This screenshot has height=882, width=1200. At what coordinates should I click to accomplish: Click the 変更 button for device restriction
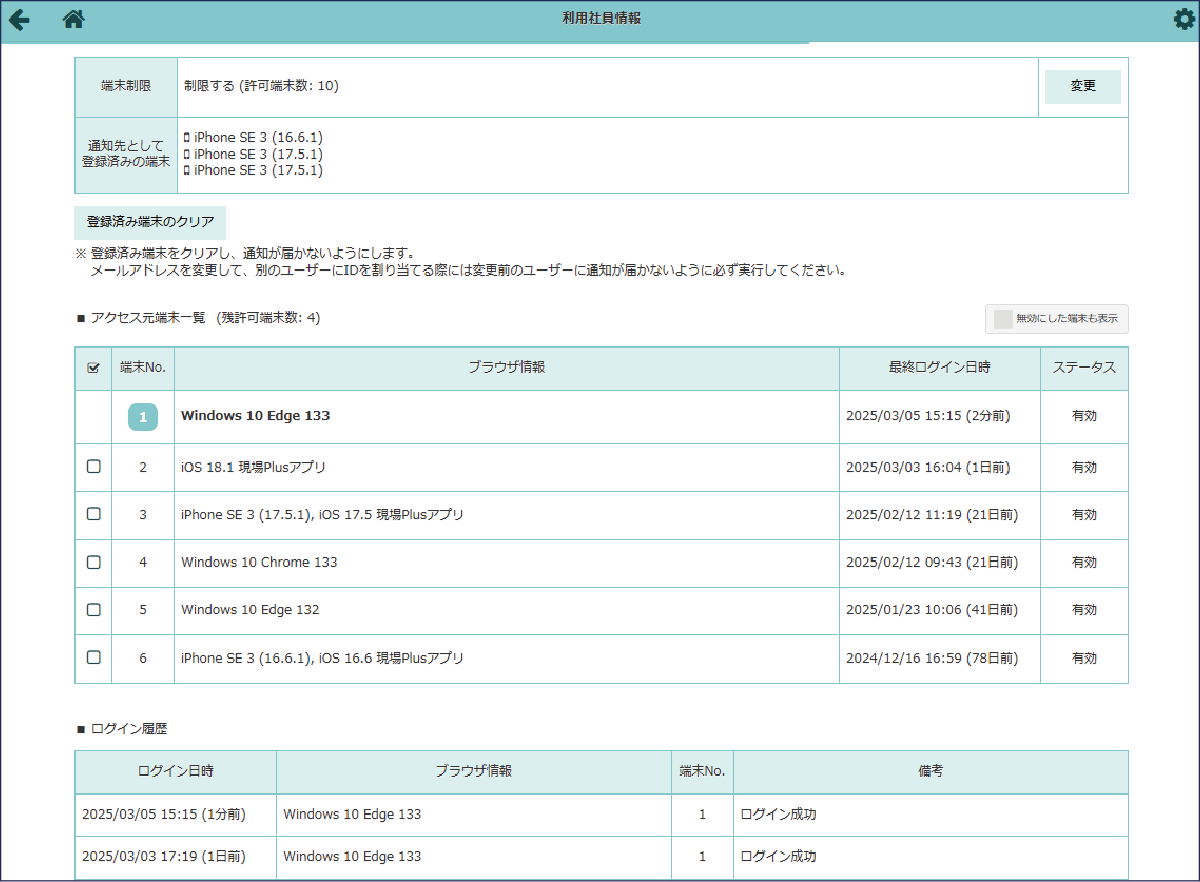coord(1083,86)
